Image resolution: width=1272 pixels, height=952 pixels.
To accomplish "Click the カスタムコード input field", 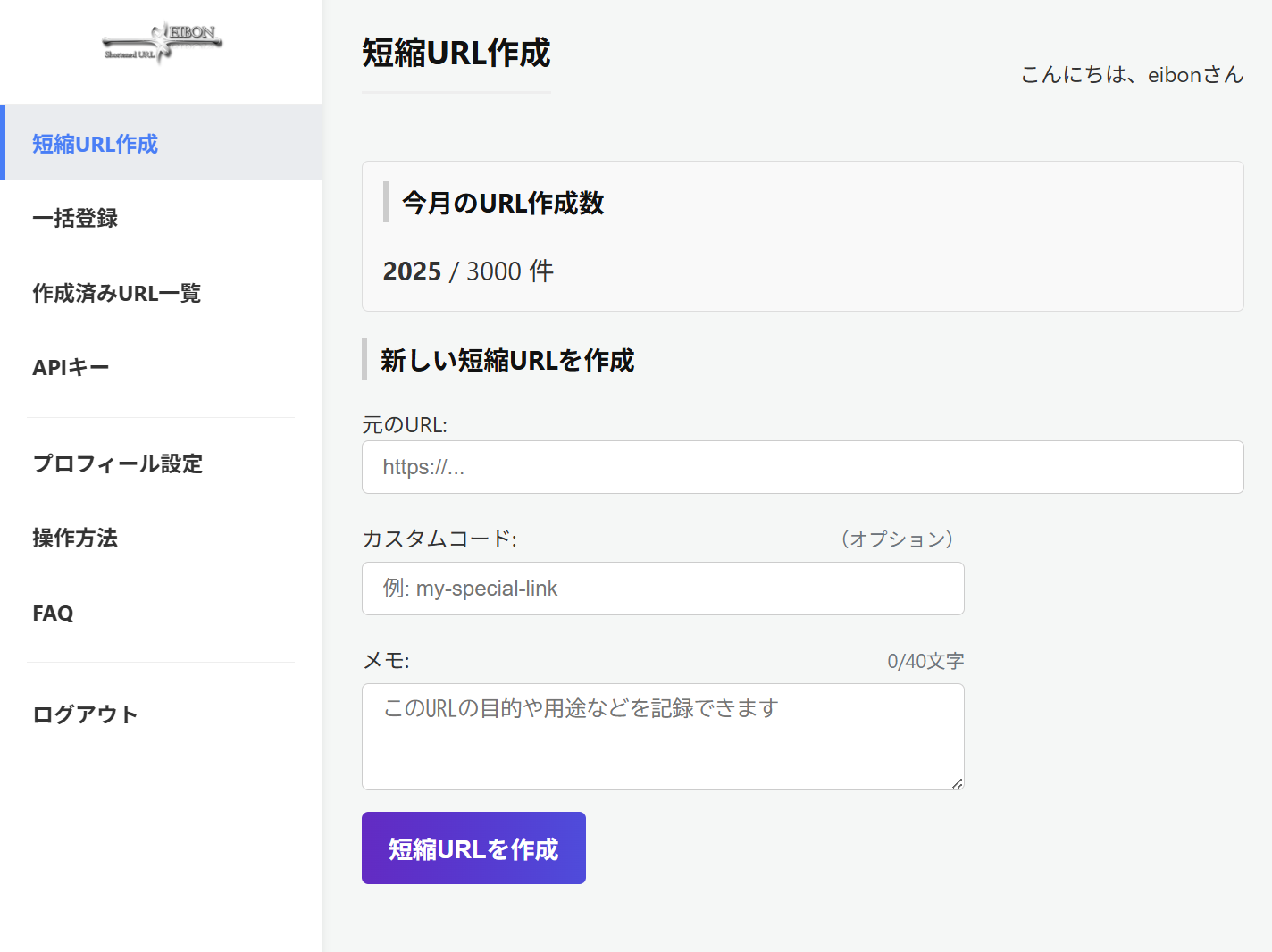I will click(x=662, y=589).
